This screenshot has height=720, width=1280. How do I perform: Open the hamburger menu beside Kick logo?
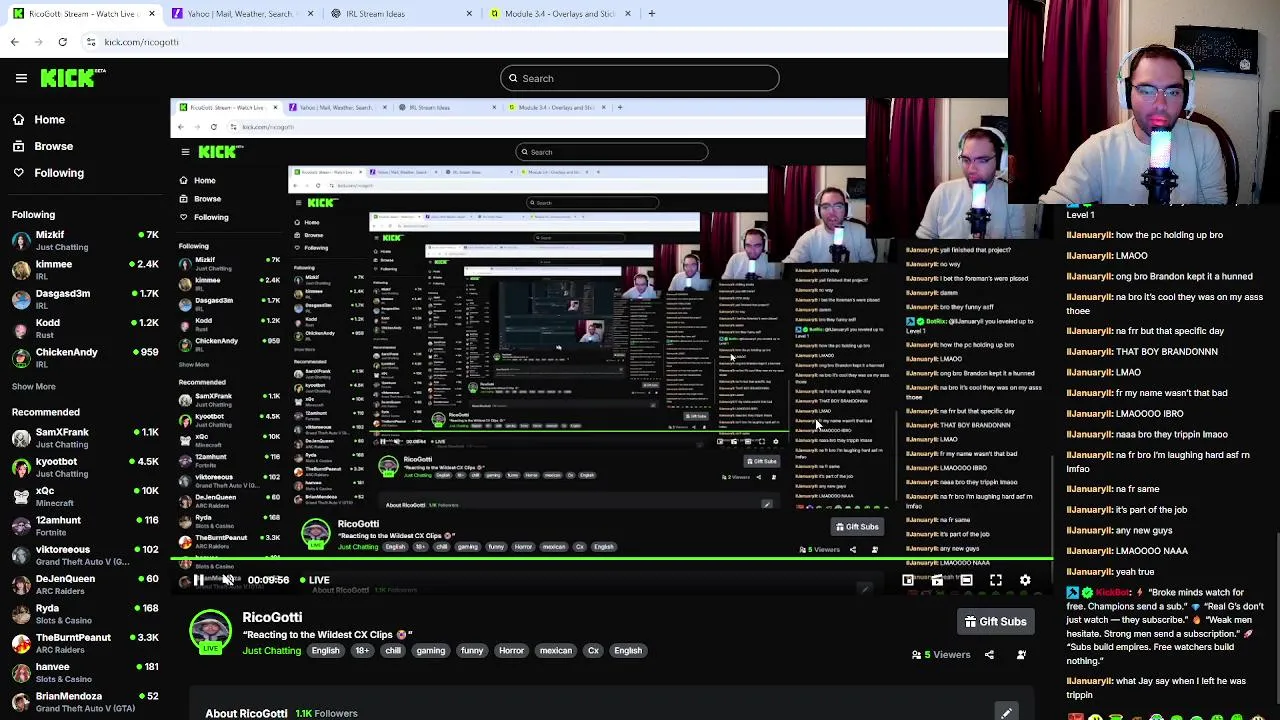click(x=21, y=78)
